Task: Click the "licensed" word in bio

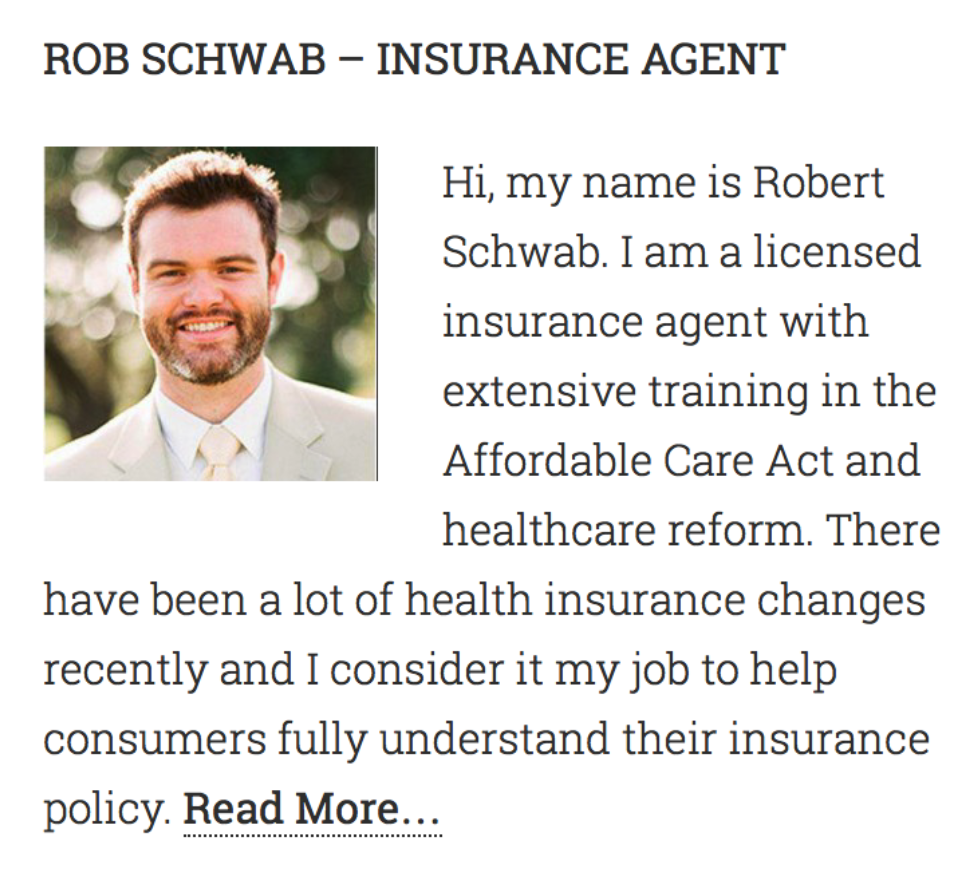Action: point(837,252)
